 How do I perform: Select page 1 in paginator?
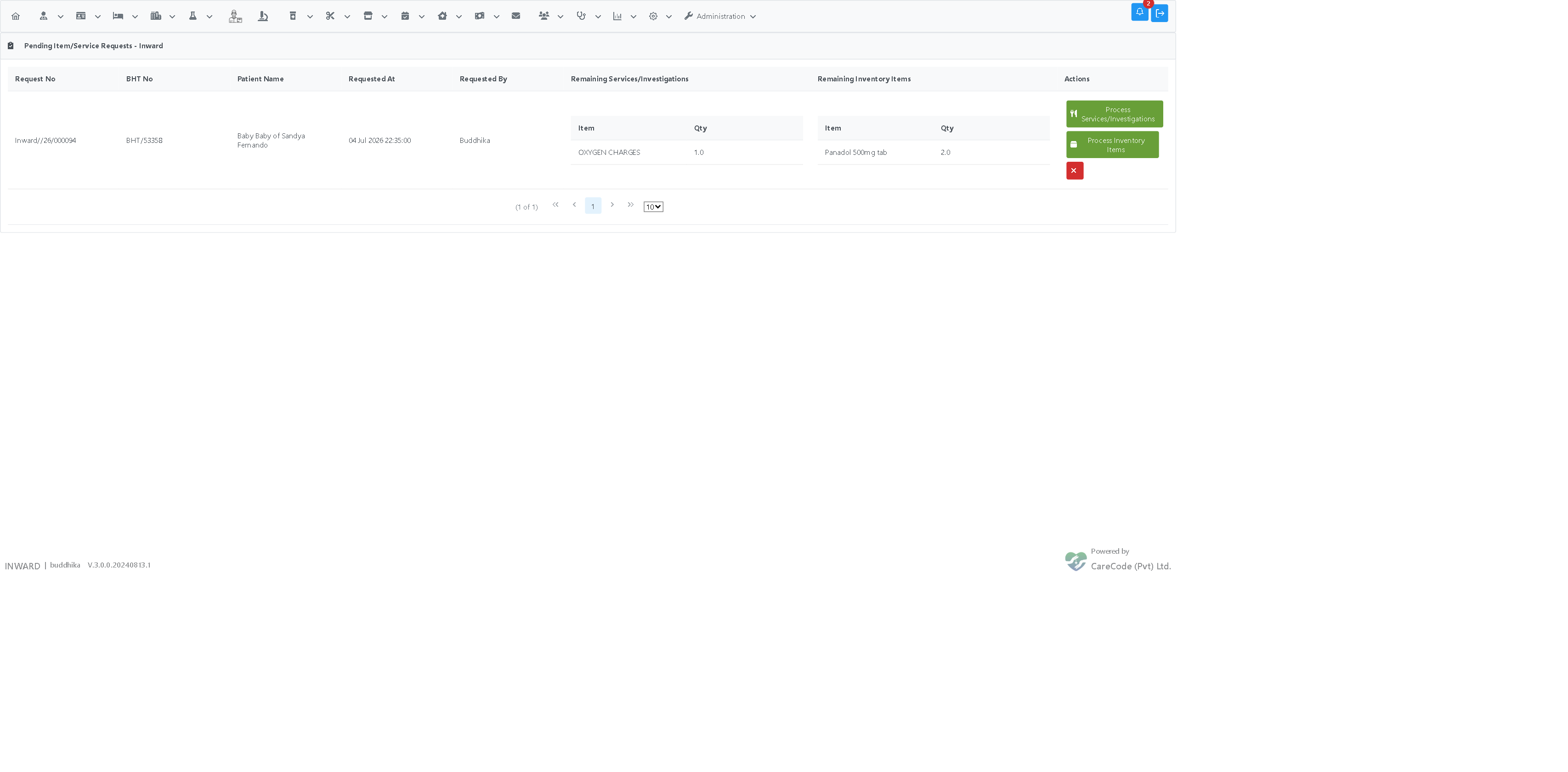(x=593, y=206)
